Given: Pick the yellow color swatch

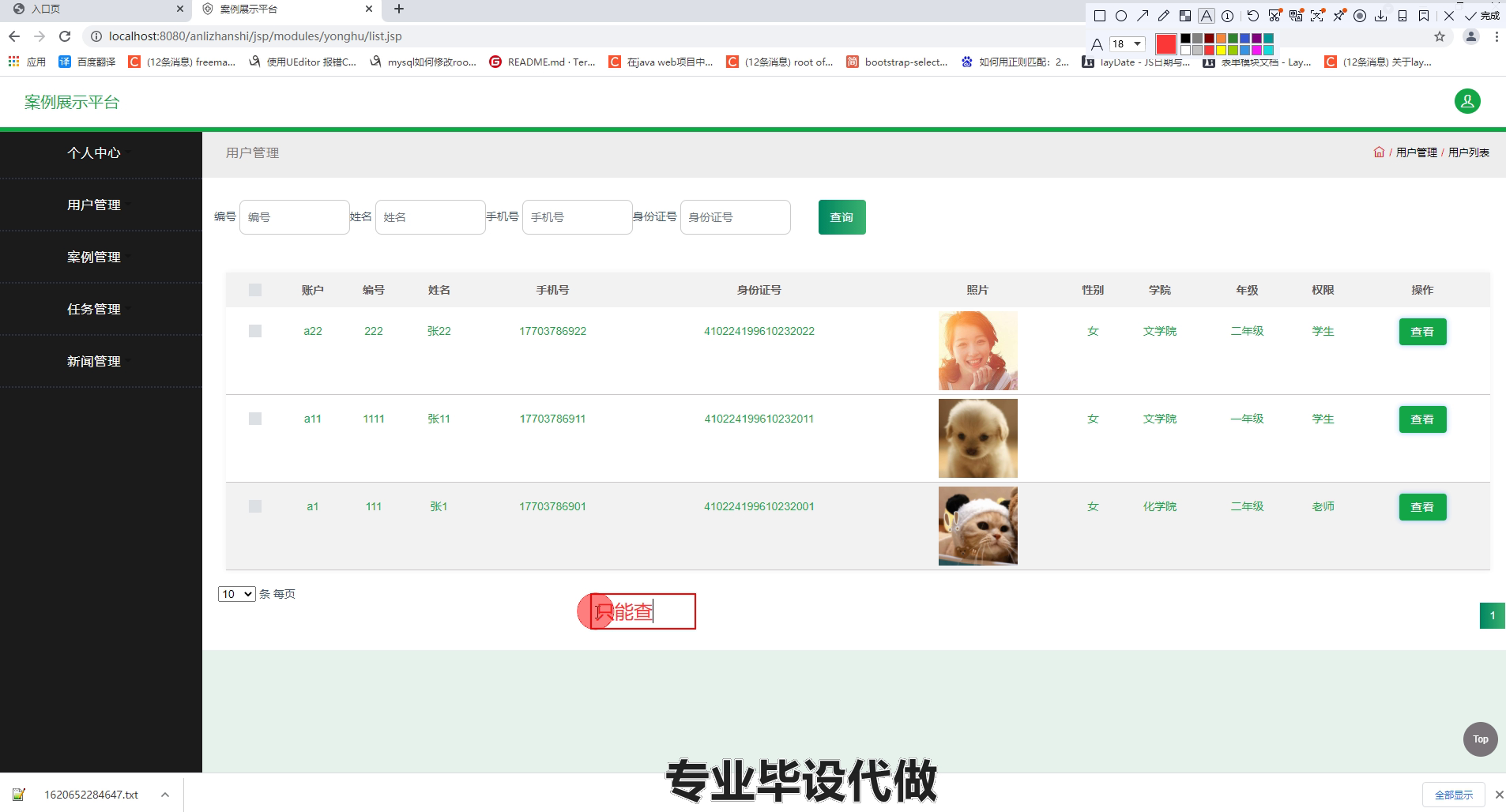Looking at the screenshot, I should [1221, 51].
